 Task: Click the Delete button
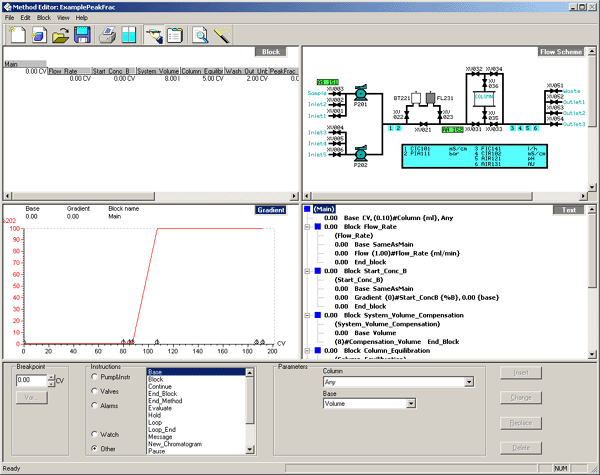(521, 448)
